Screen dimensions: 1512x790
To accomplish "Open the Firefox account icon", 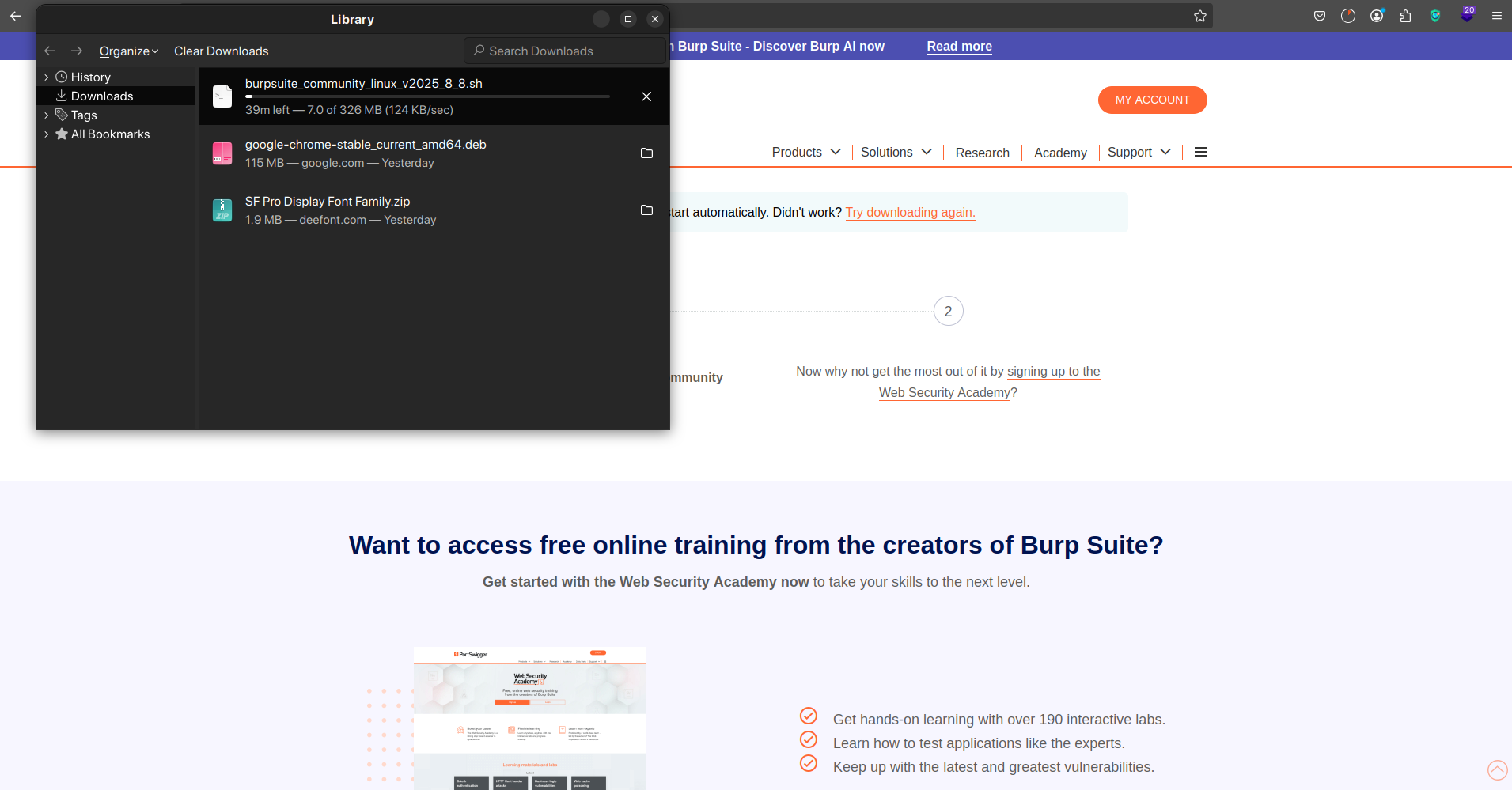I will click(x=1377, y=16).
